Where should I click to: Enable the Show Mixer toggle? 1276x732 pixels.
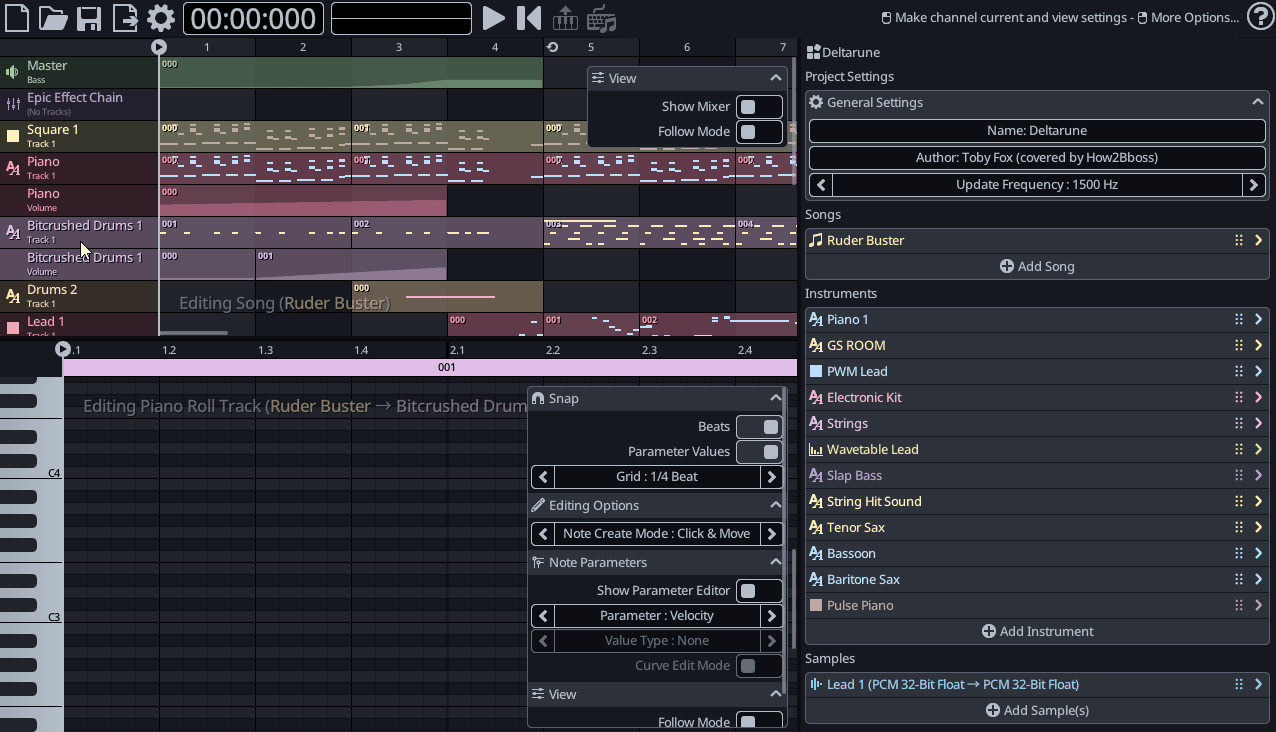click(x=759, y=107)
